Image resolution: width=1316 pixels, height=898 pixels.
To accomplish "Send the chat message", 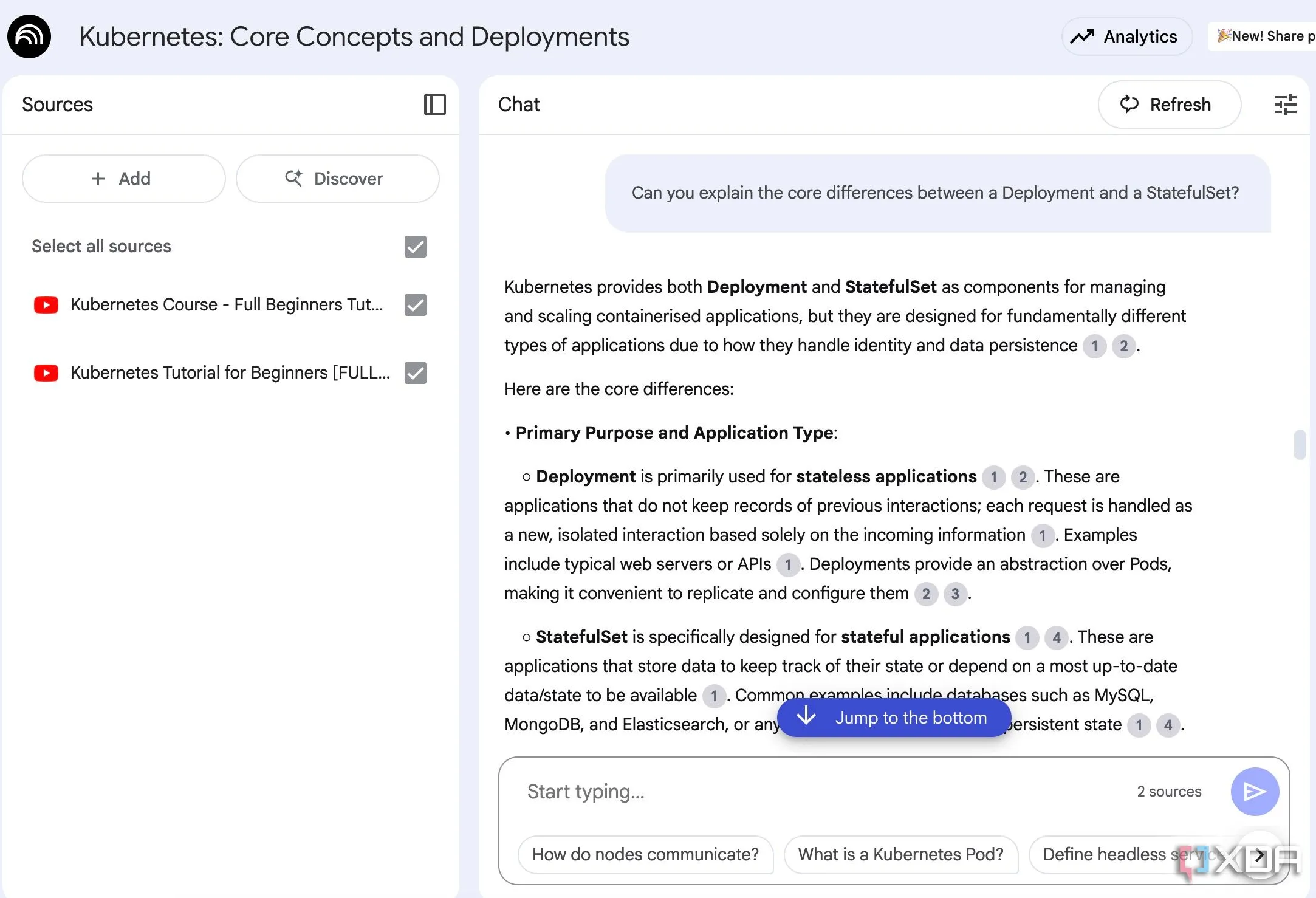I will [1255, 792].
